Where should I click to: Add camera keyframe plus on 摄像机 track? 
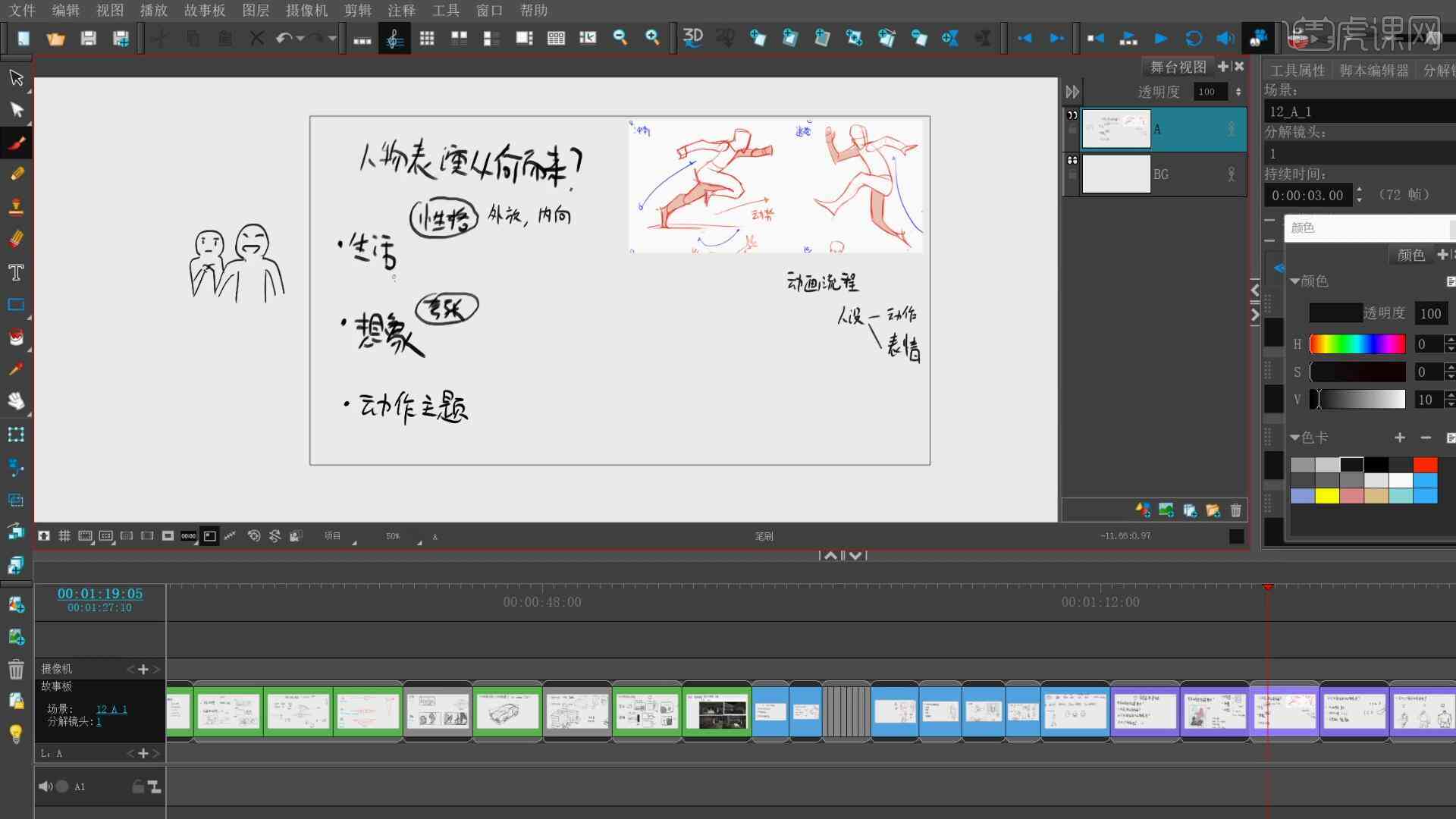143,669
